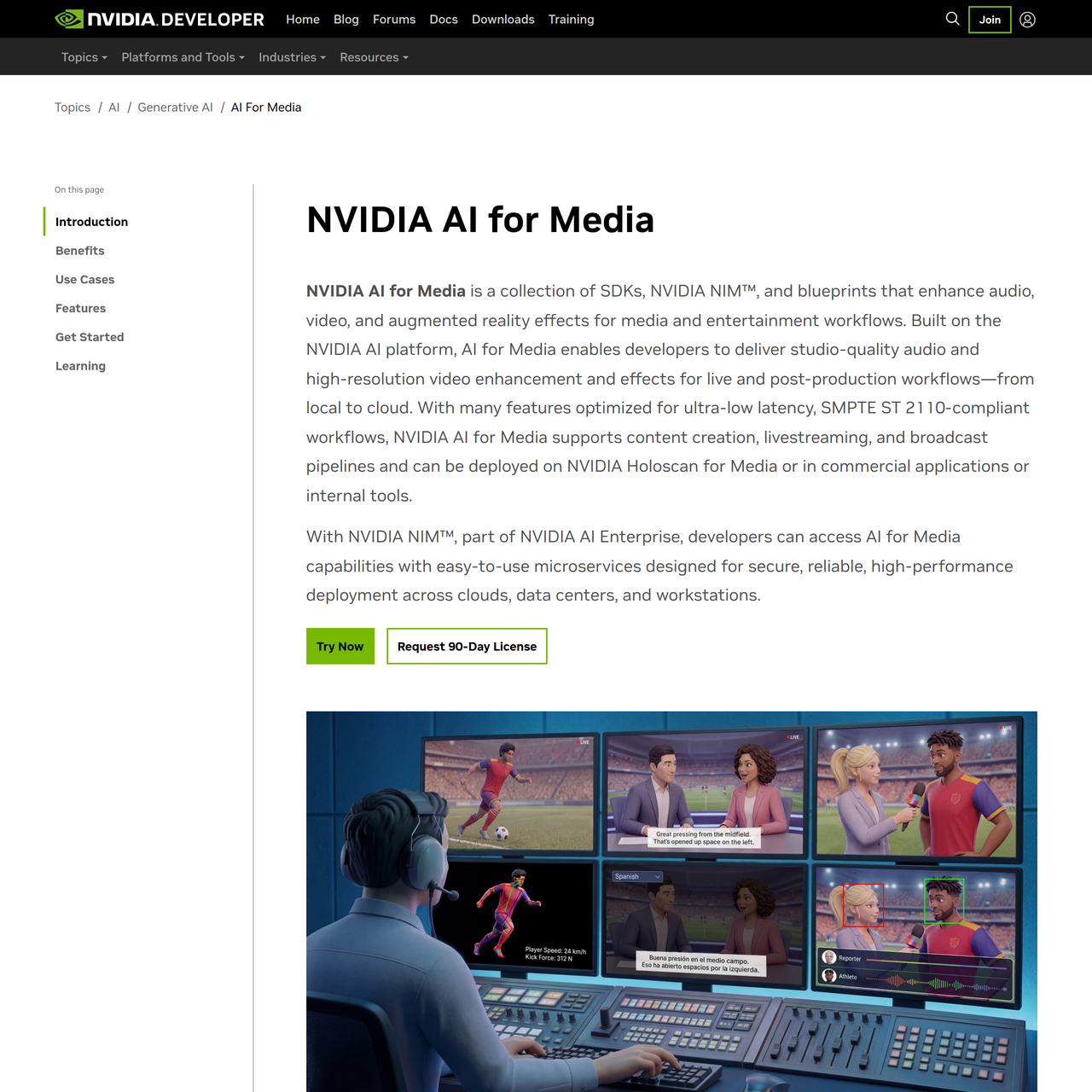Go to Home in top navigation

click(x=303, y=19)
